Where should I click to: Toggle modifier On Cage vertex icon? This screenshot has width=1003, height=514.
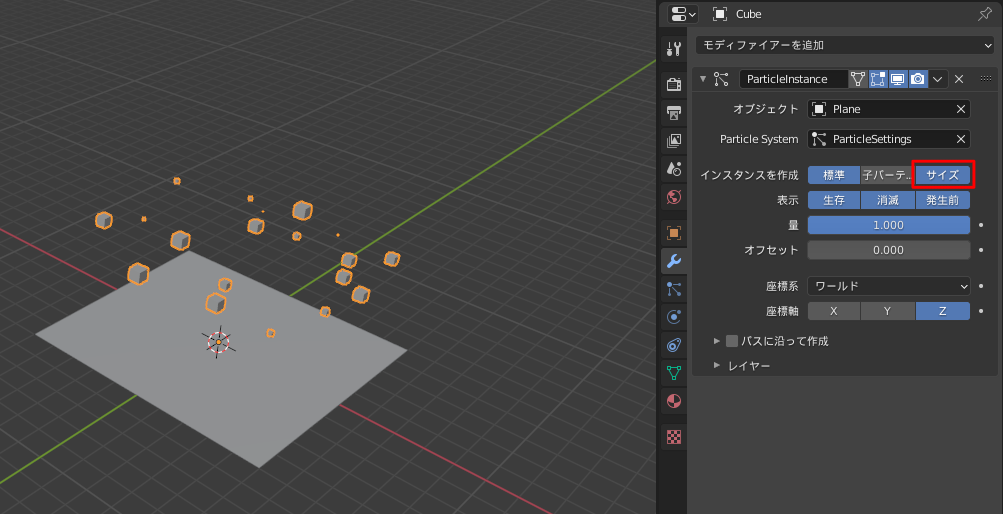[x=858, y=79]
